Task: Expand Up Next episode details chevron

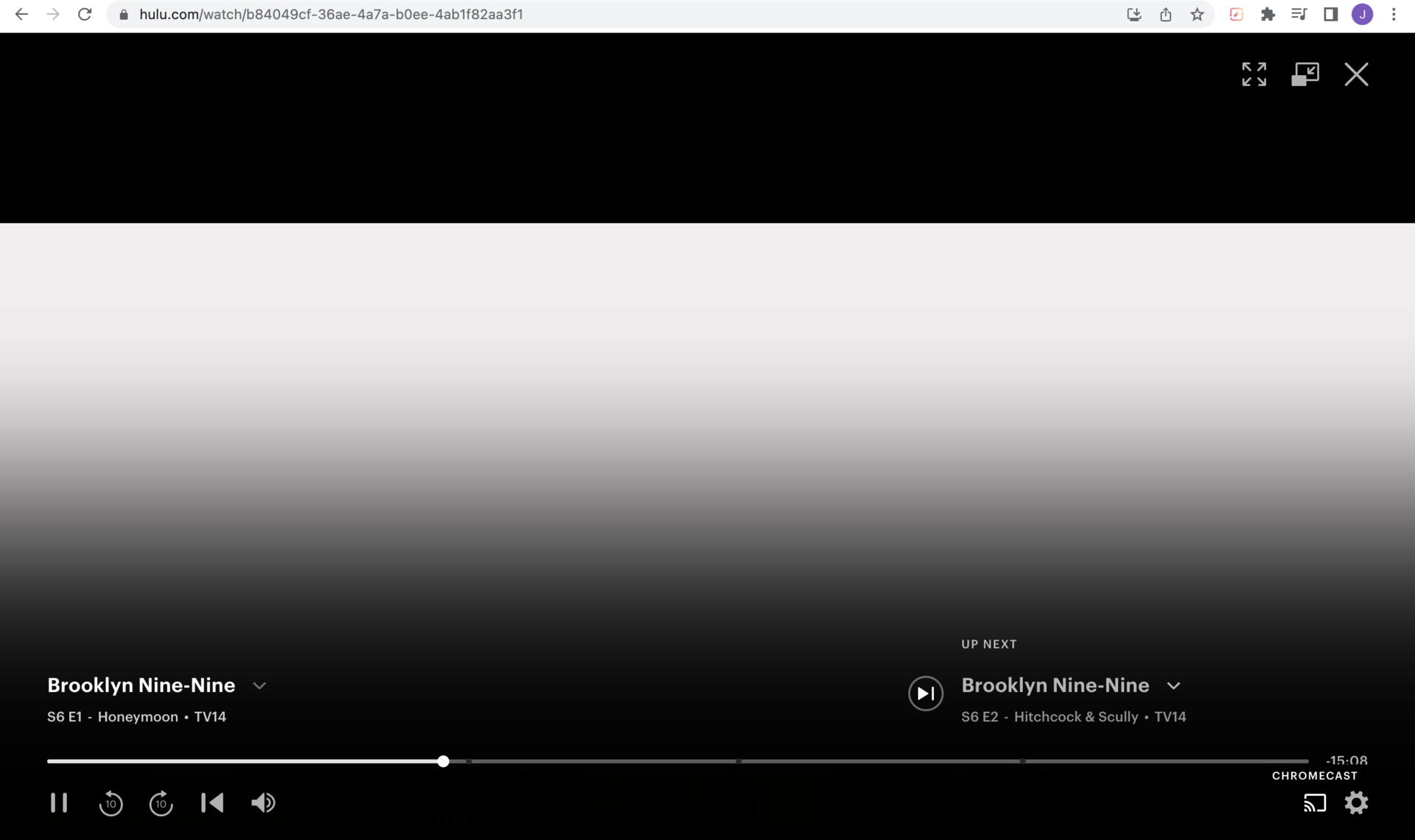Action: [1173, 686]
